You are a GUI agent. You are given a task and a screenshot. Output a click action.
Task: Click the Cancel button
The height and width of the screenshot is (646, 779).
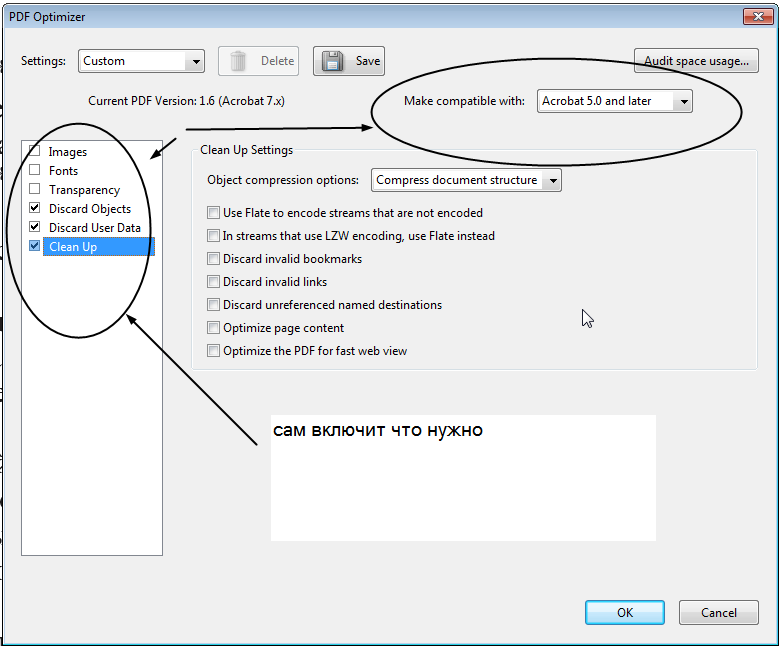pos(718,612)
